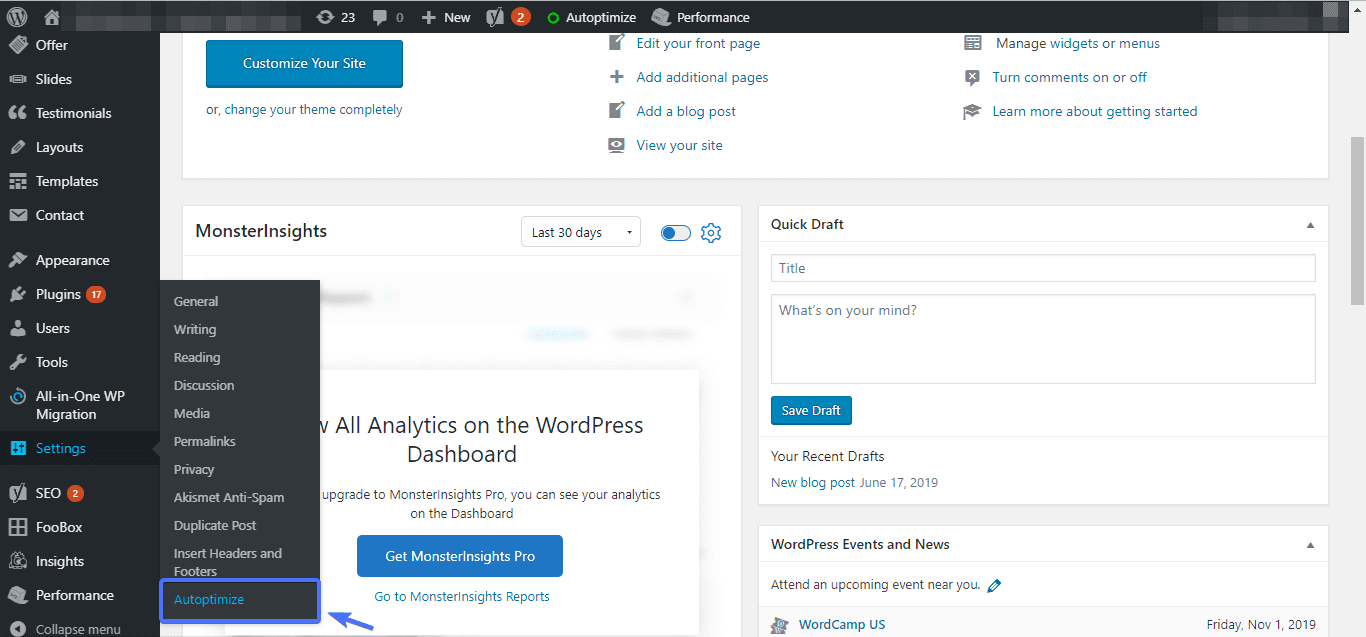The image size is (1366, 637).
Task: Click the What's on your mind textarea
Action: pos(1043,339)
